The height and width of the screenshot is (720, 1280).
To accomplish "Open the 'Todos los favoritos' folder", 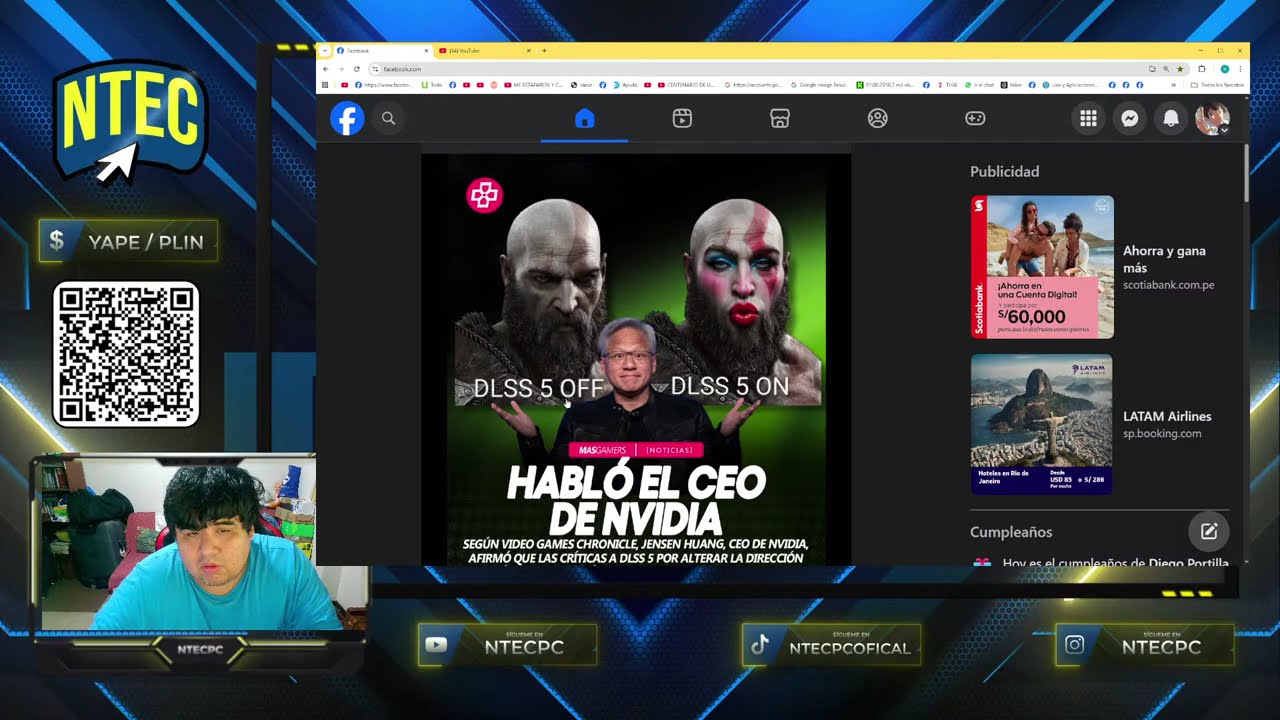I will pyautogui.click(x=1217, y=85).
